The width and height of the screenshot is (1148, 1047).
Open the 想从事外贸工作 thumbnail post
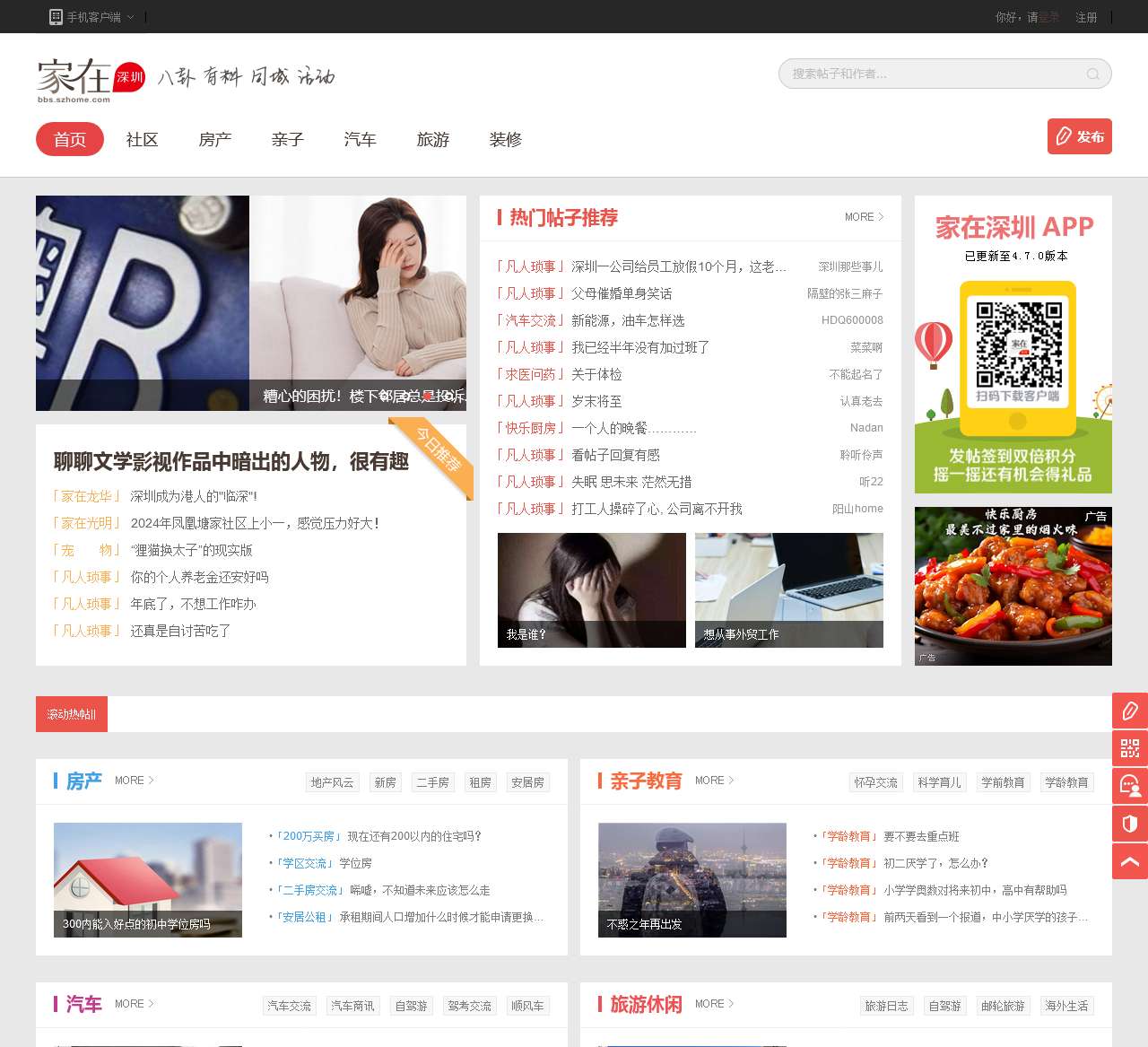[789, 590]
